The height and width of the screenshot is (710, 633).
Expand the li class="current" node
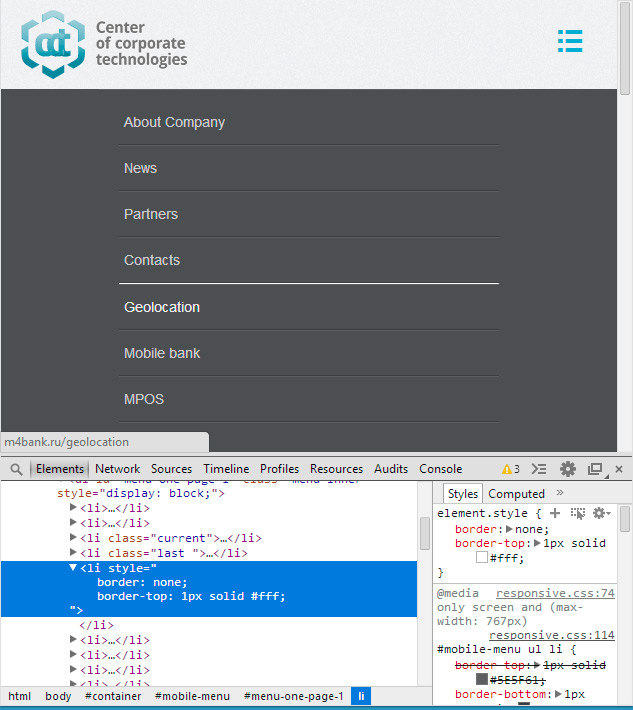coord(73,538)
